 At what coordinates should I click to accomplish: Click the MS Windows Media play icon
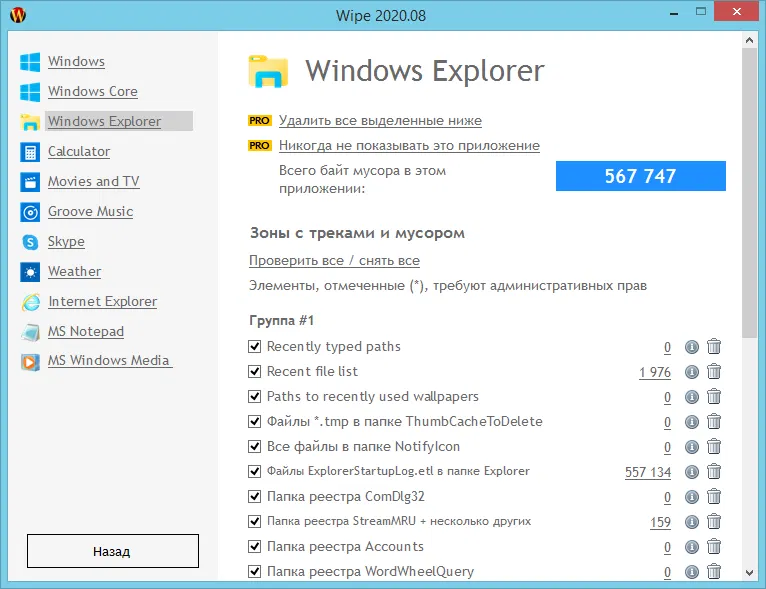[30, 362]
